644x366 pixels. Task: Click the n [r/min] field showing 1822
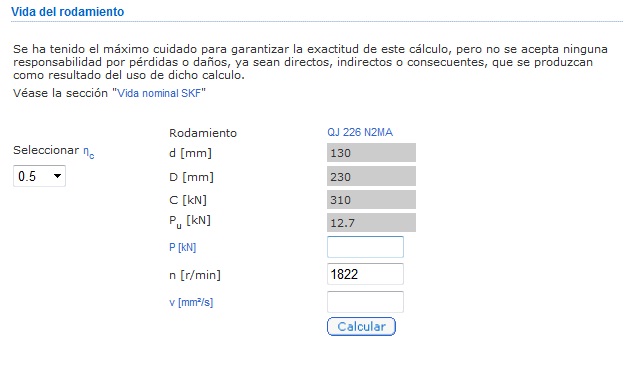click(366, 274)
